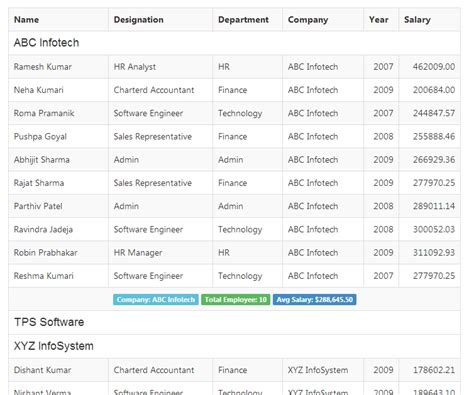
Task: Select Pushpa Goyal's Sales Representative cell
Action: tap(153, 137)
